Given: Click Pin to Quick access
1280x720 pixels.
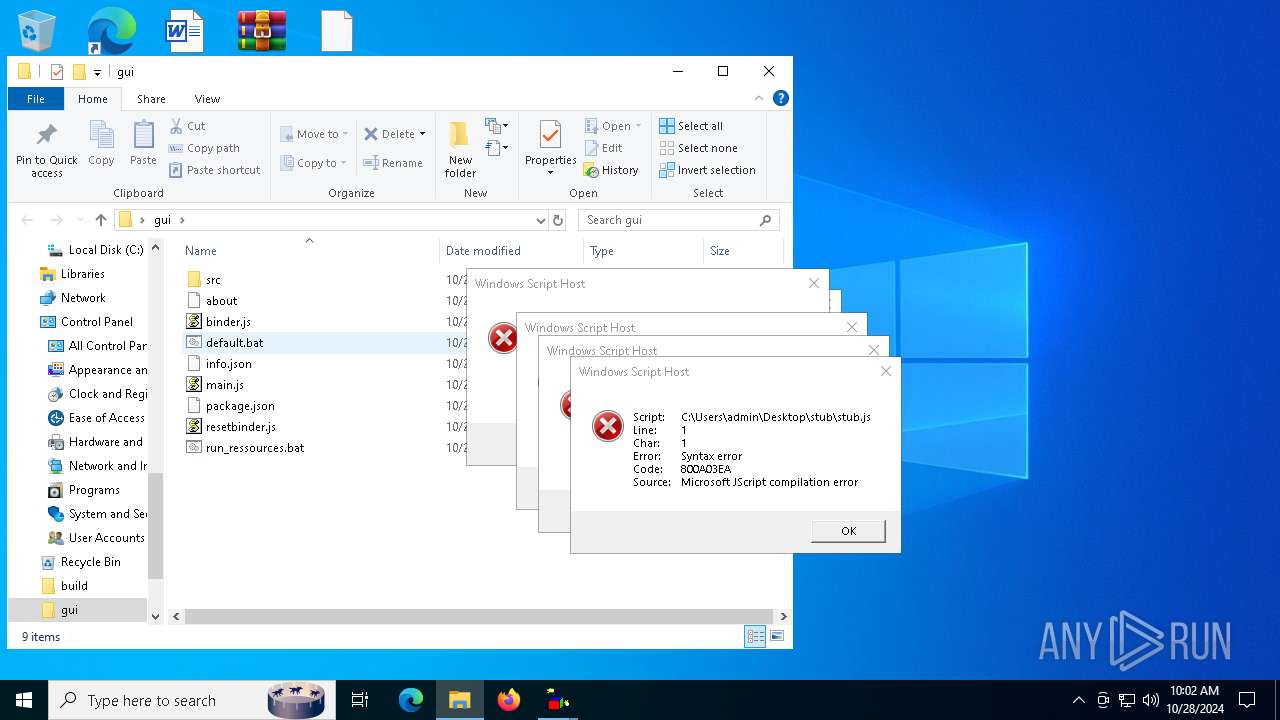Looking at the screenshot, I should coord(46,150).
